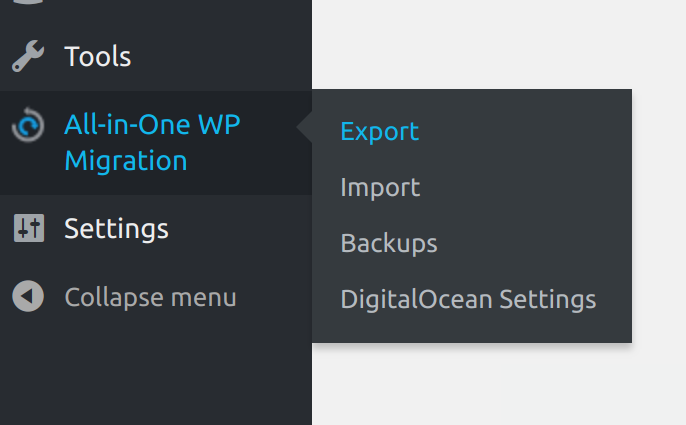The image size is (686, 425).
Task: Open DigitalOcean Settings submenu entry
Action: coord(468,299)
